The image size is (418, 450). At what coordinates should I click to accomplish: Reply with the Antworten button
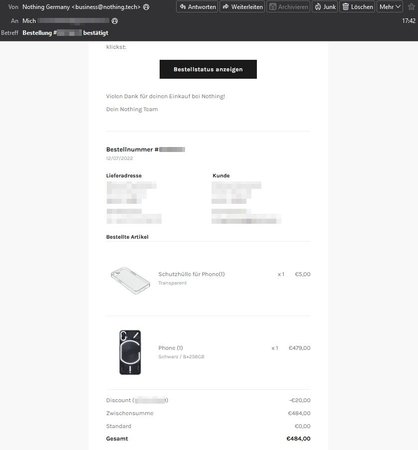point(197,7)
